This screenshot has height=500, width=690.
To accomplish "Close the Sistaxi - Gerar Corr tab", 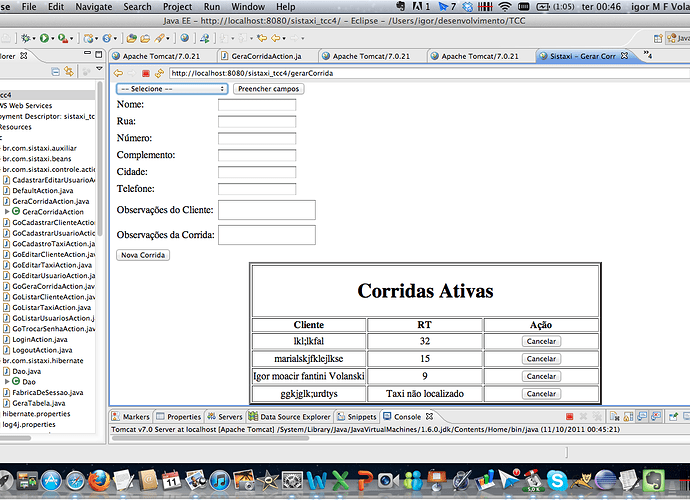I will point(624,56).
